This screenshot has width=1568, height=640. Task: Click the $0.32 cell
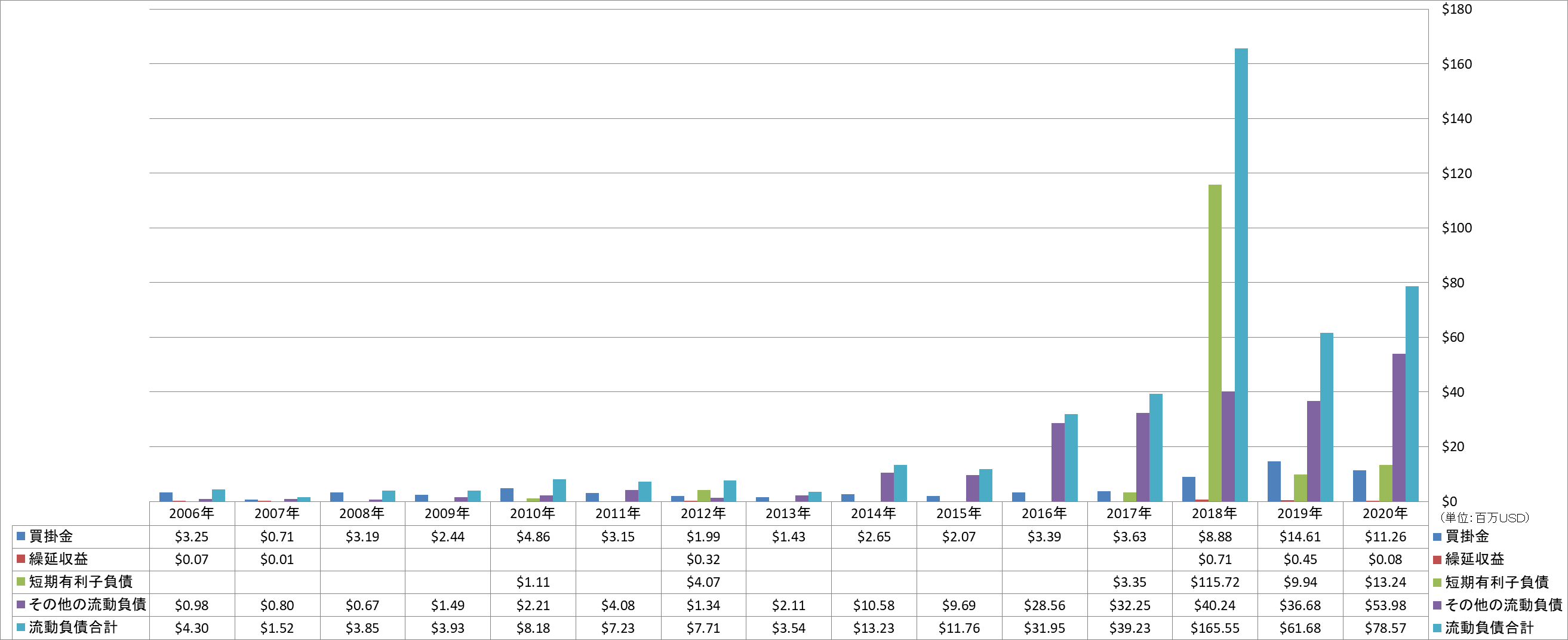pos(703,559)
